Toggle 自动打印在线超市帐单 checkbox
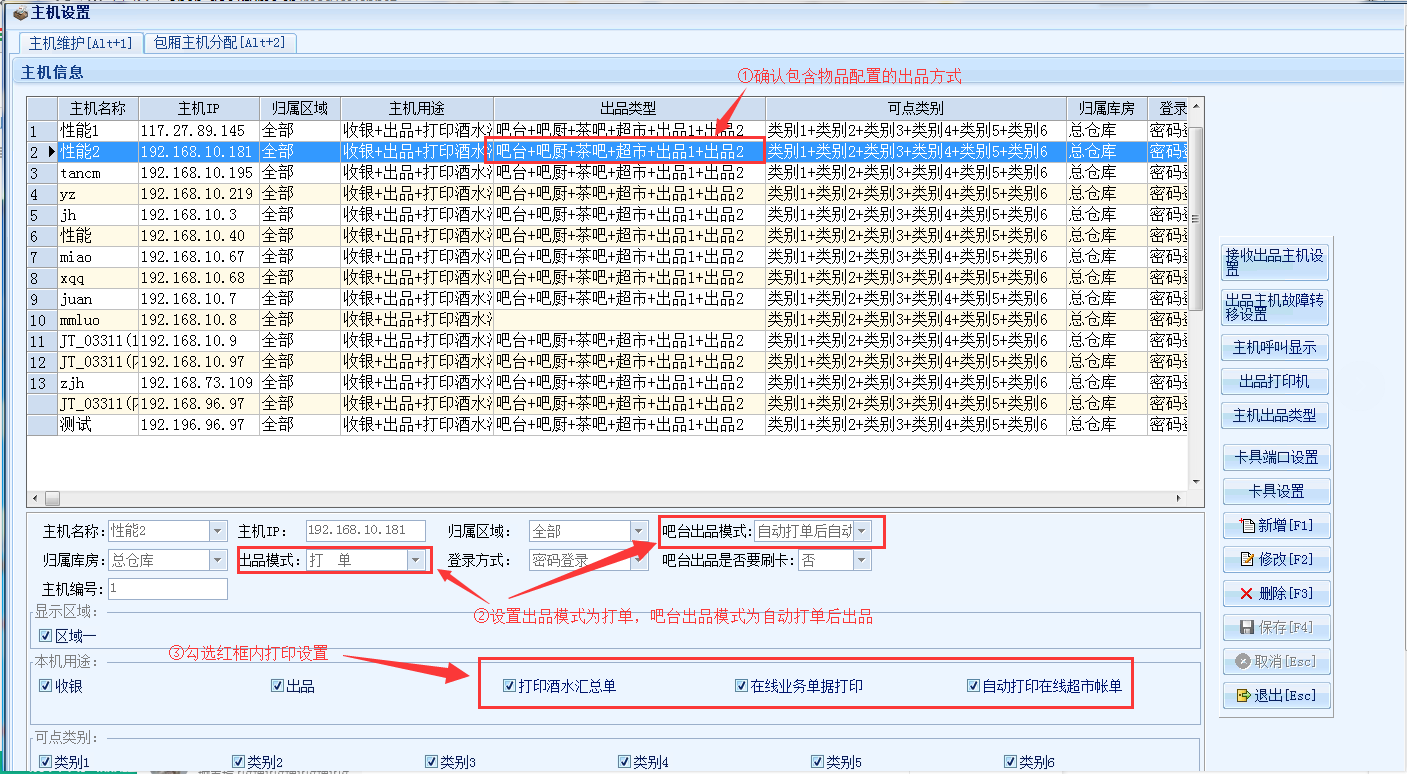 tap(973, 686)
